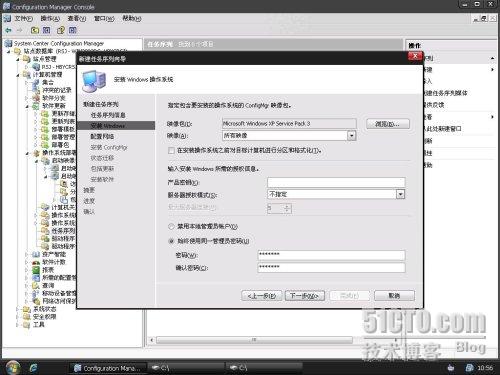Switch to Configuration Manager taskbar button
Screen dimensions: 500x375
click(x=108, y=368)
